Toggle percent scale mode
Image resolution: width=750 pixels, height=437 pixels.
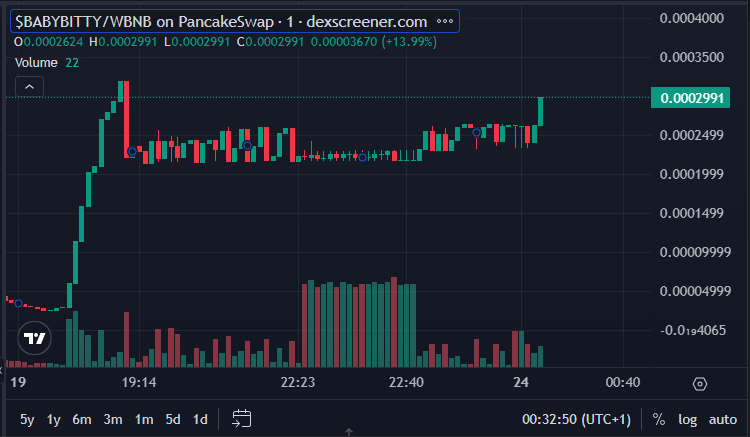[659, 419]
